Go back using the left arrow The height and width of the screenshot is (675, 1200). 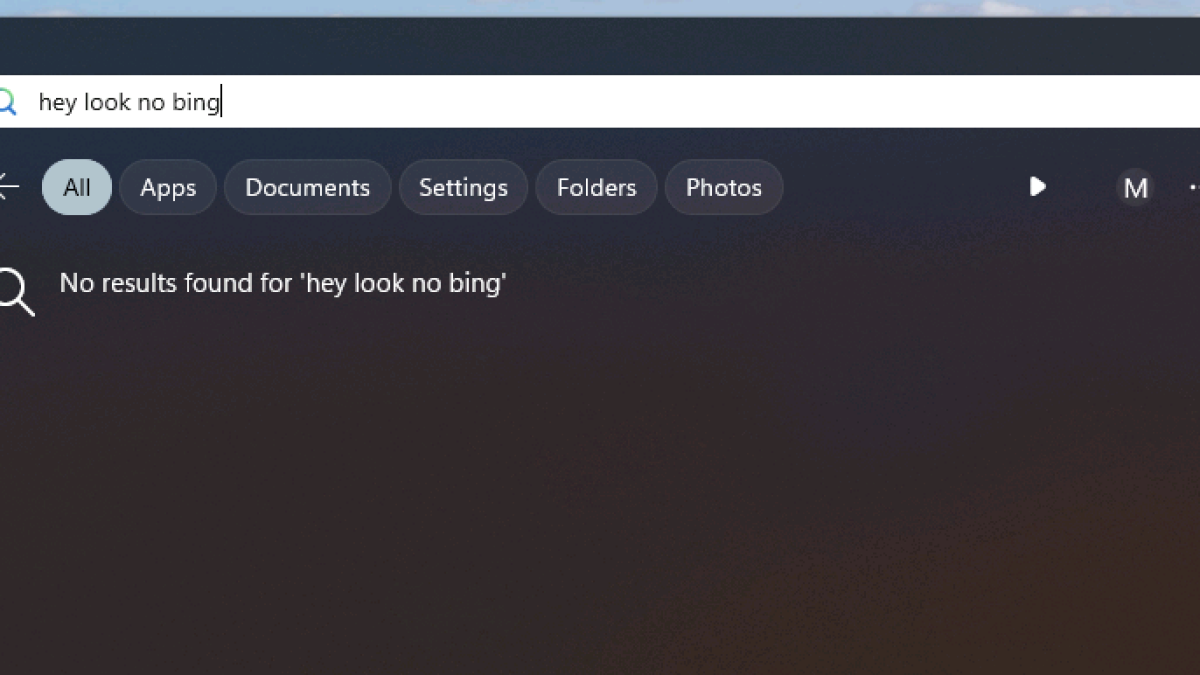8,187
